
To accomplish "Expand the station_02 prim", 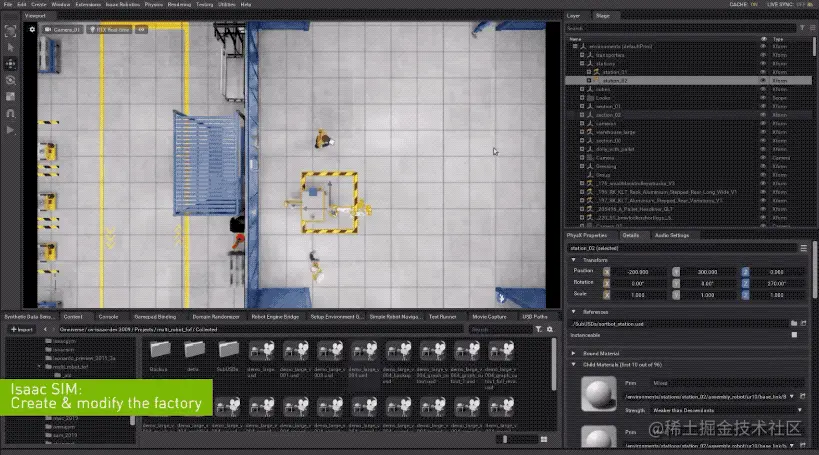I will [x=589, y=81].
